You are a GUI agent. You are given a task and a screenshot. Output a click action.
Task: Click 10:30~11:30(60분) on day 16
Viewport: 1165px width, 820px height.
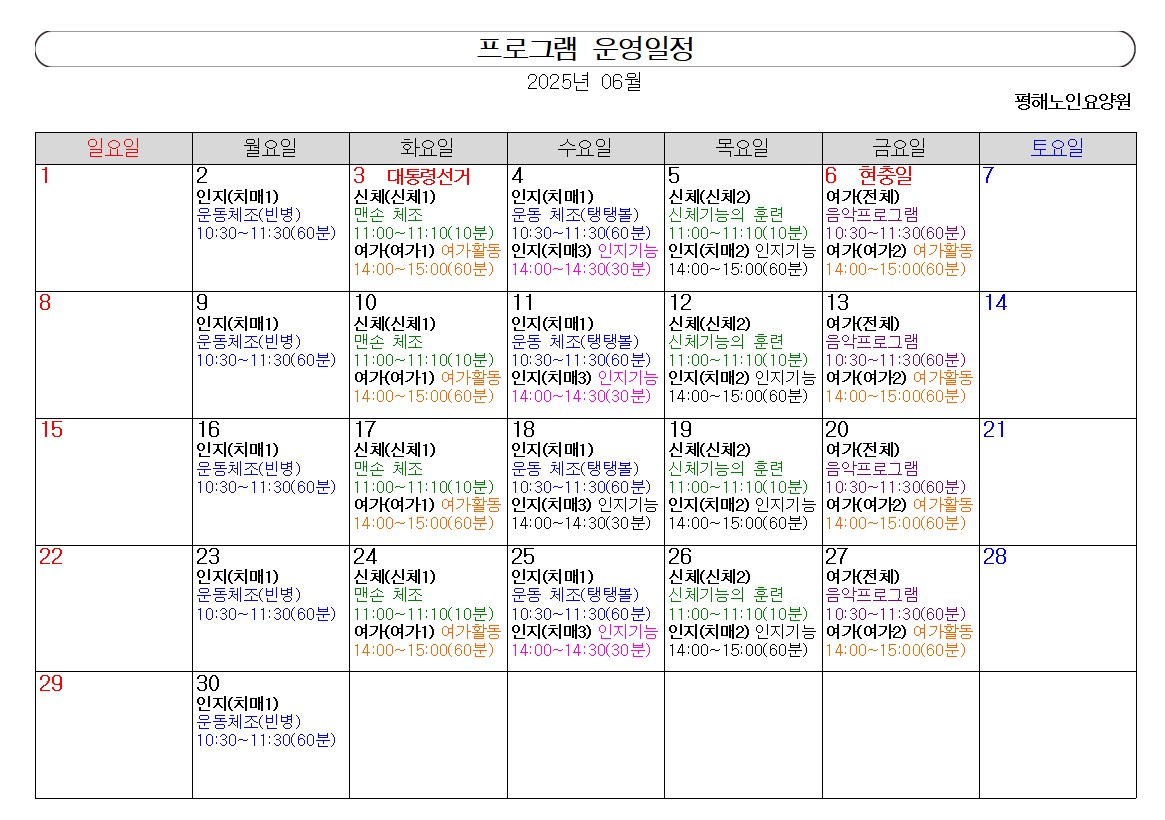click(266, 487)
